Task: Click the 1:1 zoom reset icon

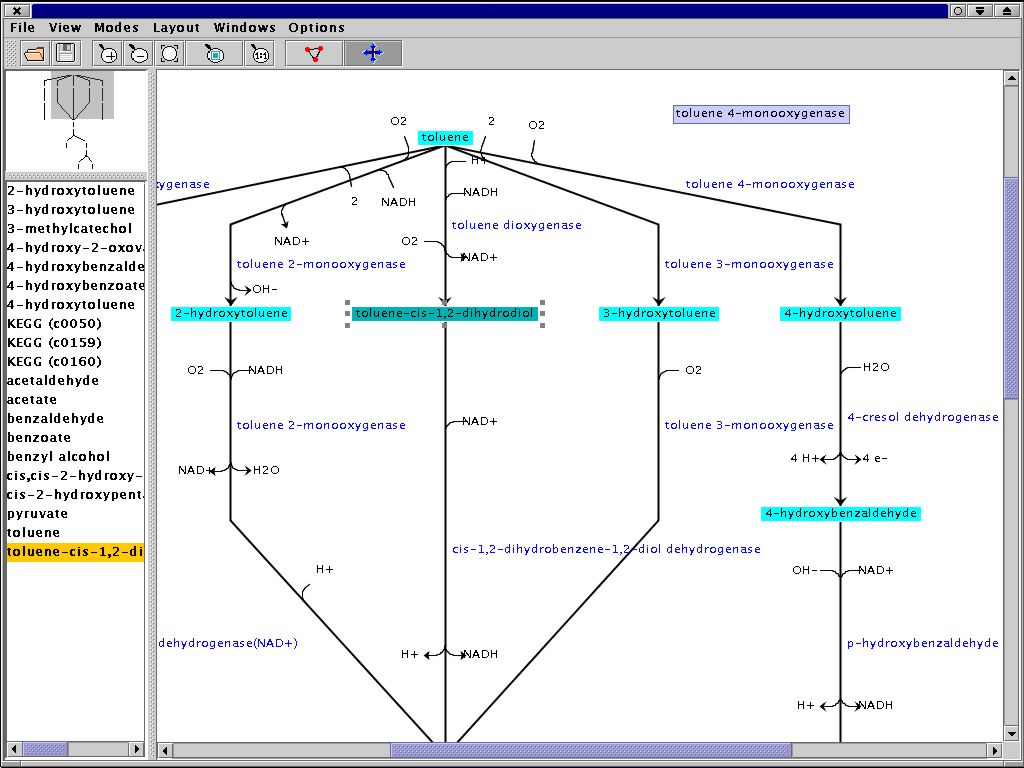Action: click(x=259, y=54)
